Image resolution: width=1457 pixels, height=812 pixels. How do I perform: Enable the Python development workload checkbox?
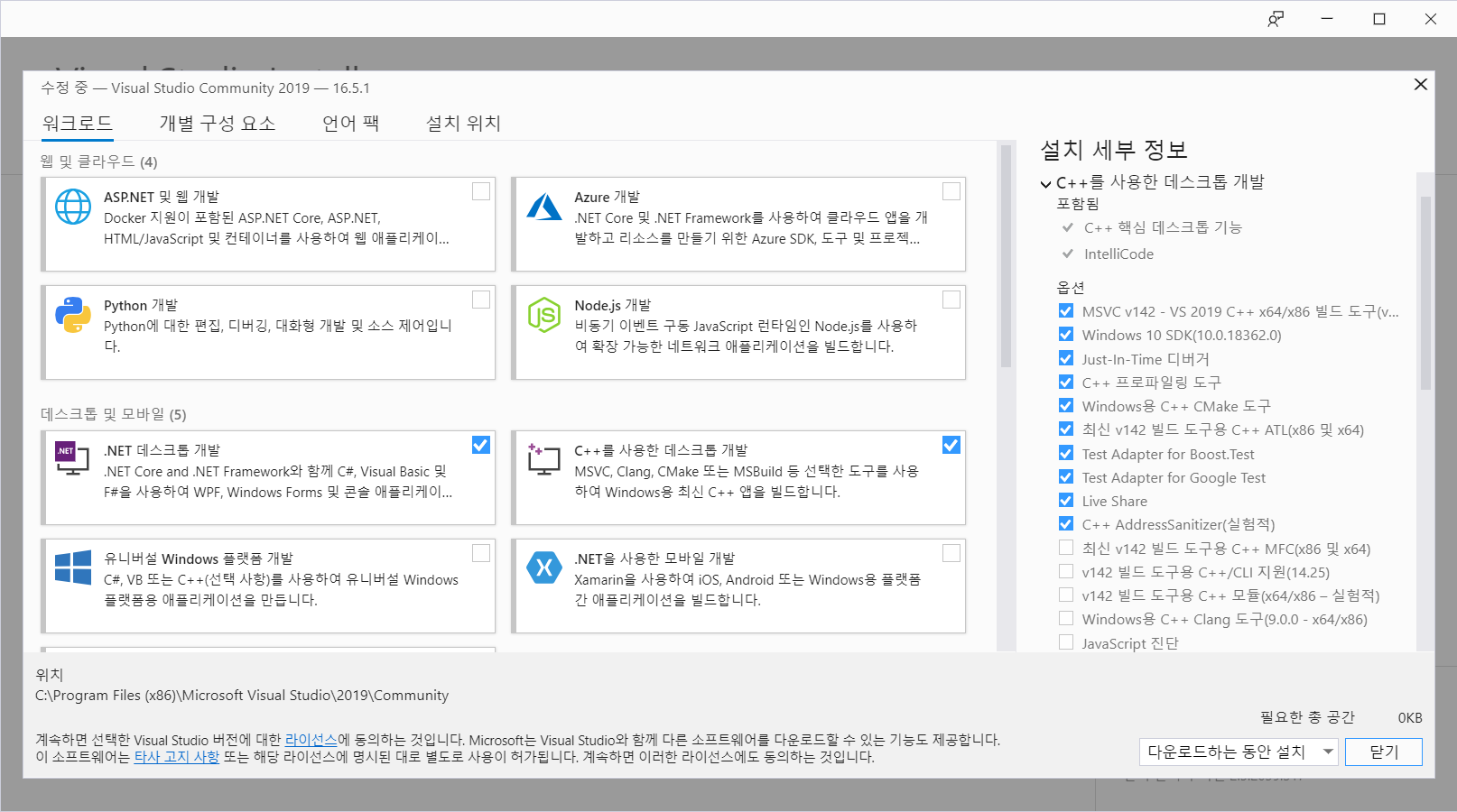click(481, 300)
